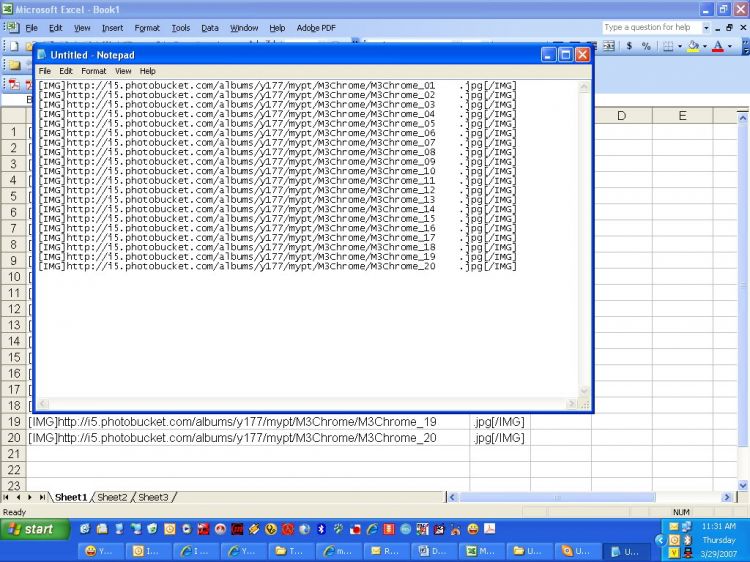The height and width of the screenshot is (562, 750).
Task: Select column D header in Excel
Action: click(x=622, y=116)
